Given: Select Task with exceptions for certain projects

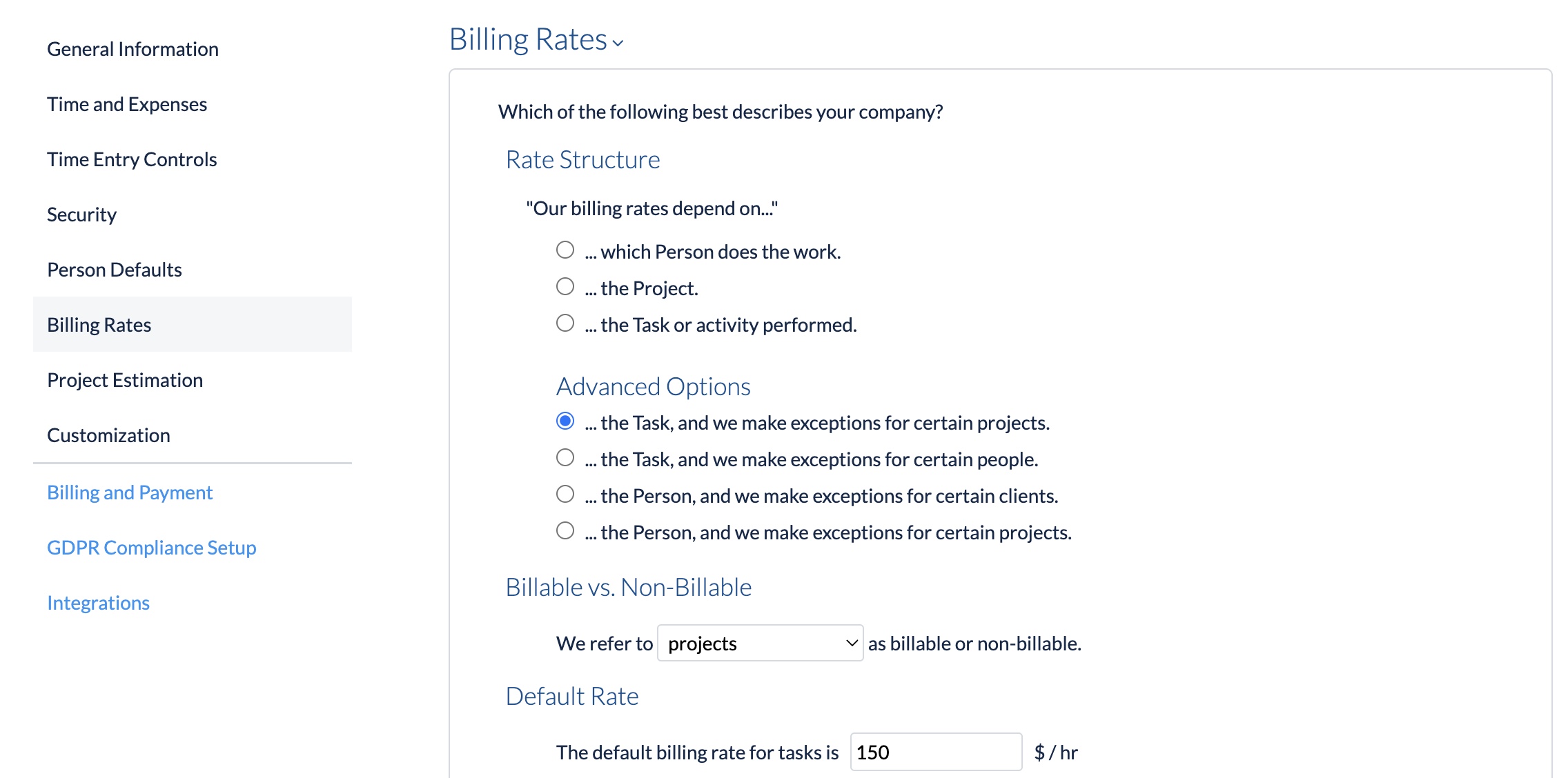Looking at the screenshot, I should coord(565,421).
